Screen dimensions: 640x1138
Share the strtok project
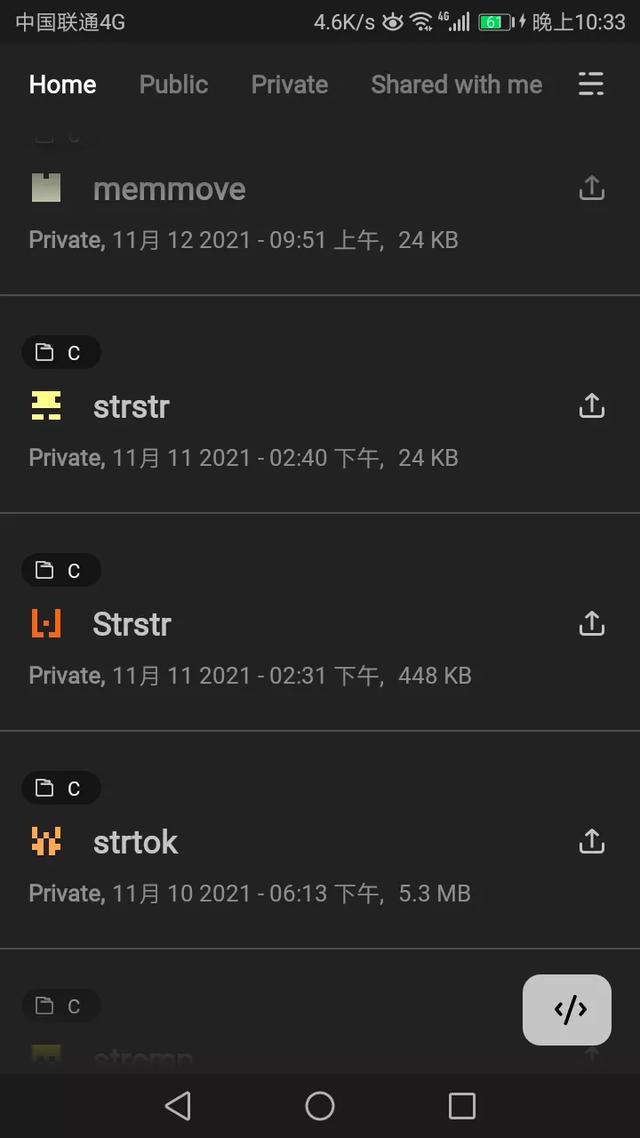pos(591,842)
